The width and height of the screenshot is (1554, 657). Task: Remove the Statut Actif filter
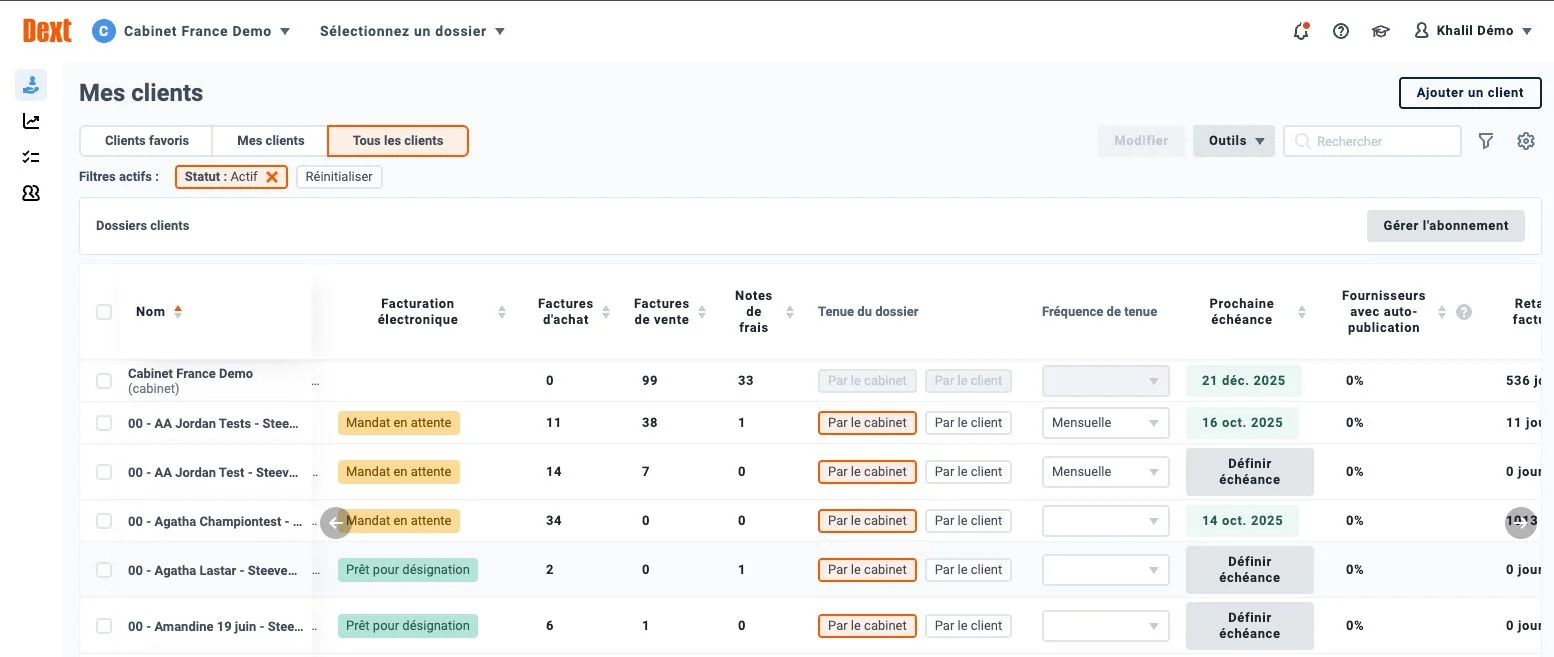[271, 176]
